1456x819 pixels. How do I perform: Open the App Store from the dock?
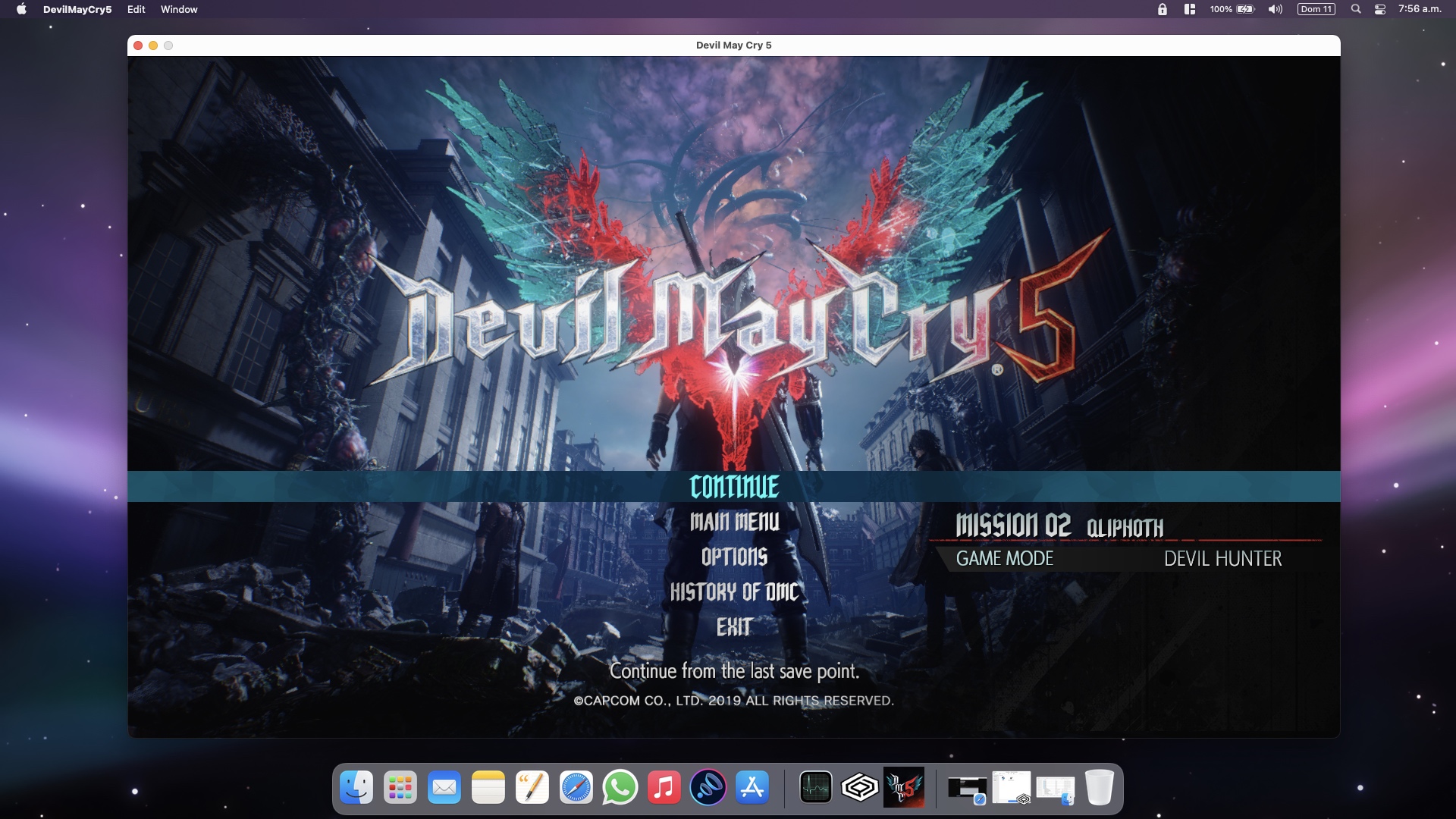tap(752, 788)
